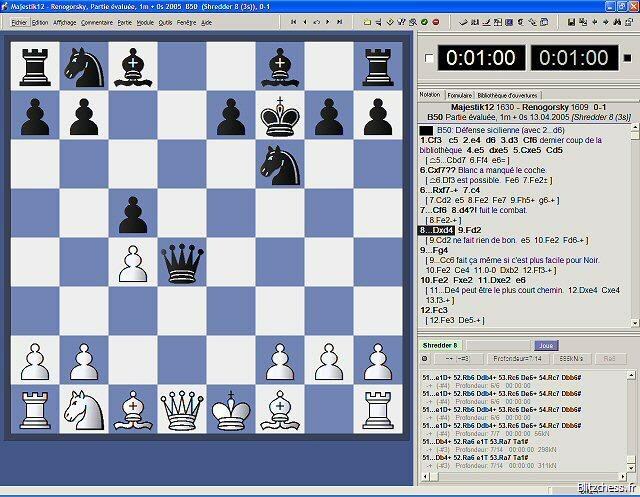Switch to the Formulaire tab
The image size is (640, 497).
pos(460,94)
